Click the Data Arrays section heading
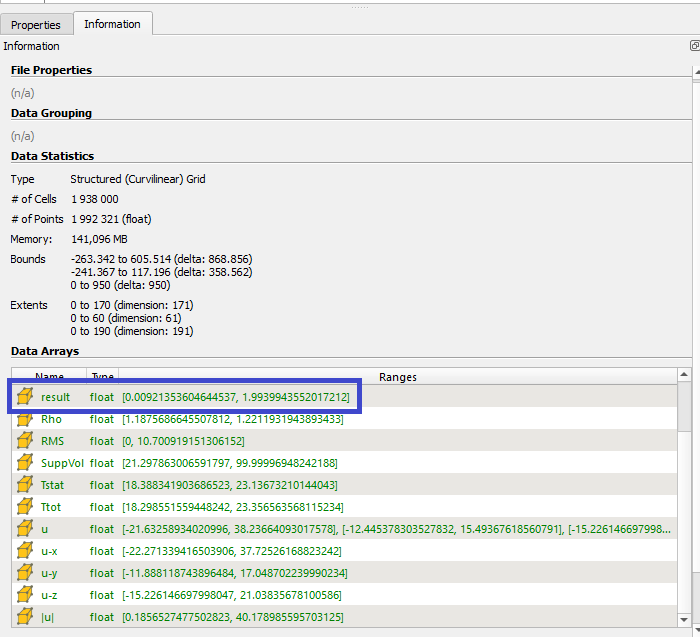The image size is (700, 637). tap(45, 351)
